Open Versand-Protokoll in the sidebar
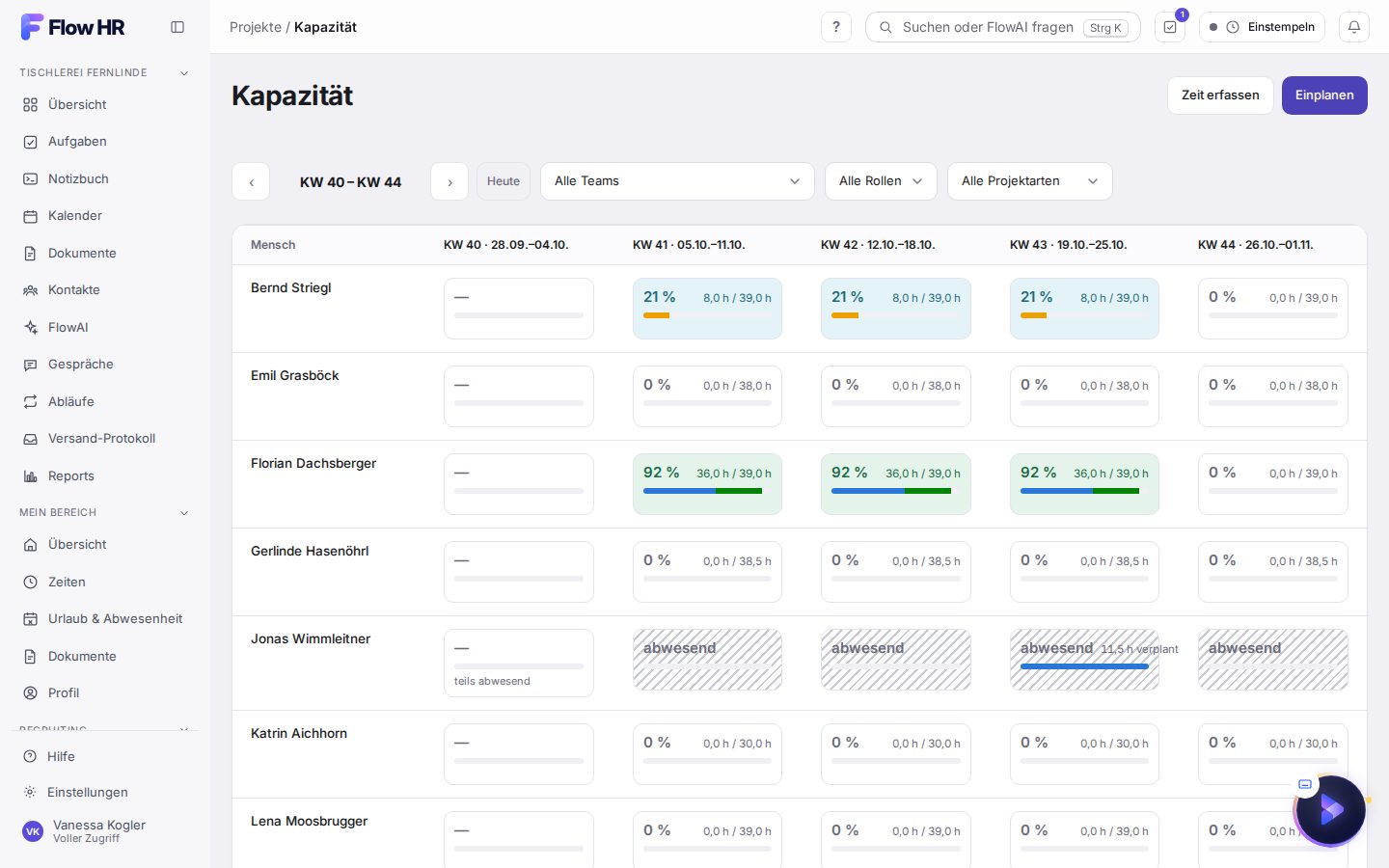 (x=105, y=439)
